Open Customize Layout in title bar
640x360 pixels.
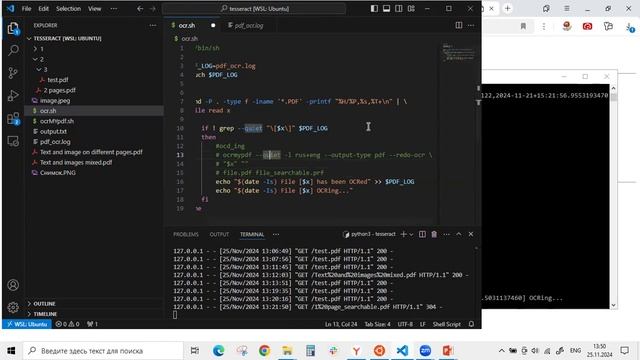click(x=411, y=9)
